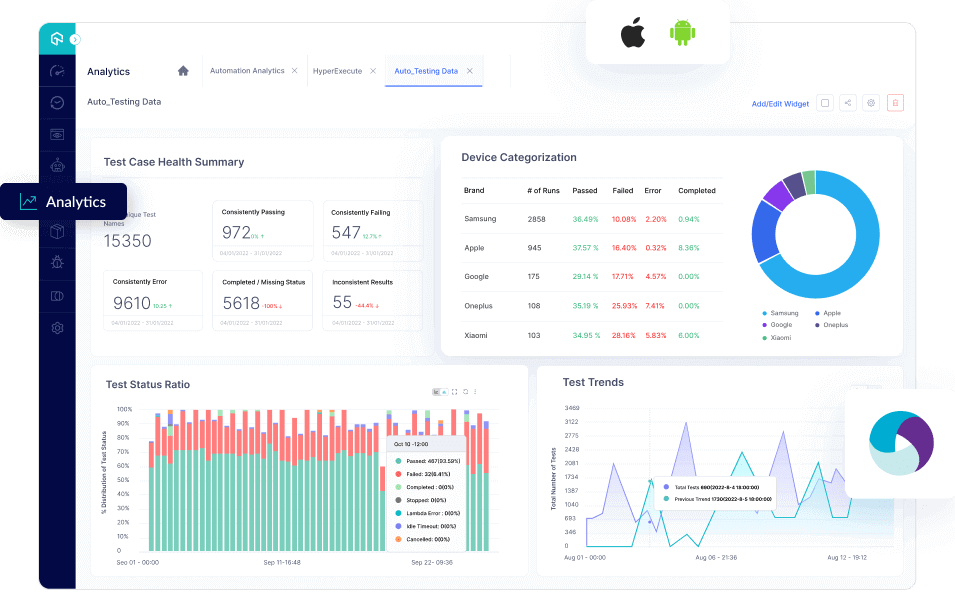This screenshot has height=611, width=955.
Task: Click the Apple platform icon in the floating card
Action: [633, 32]
